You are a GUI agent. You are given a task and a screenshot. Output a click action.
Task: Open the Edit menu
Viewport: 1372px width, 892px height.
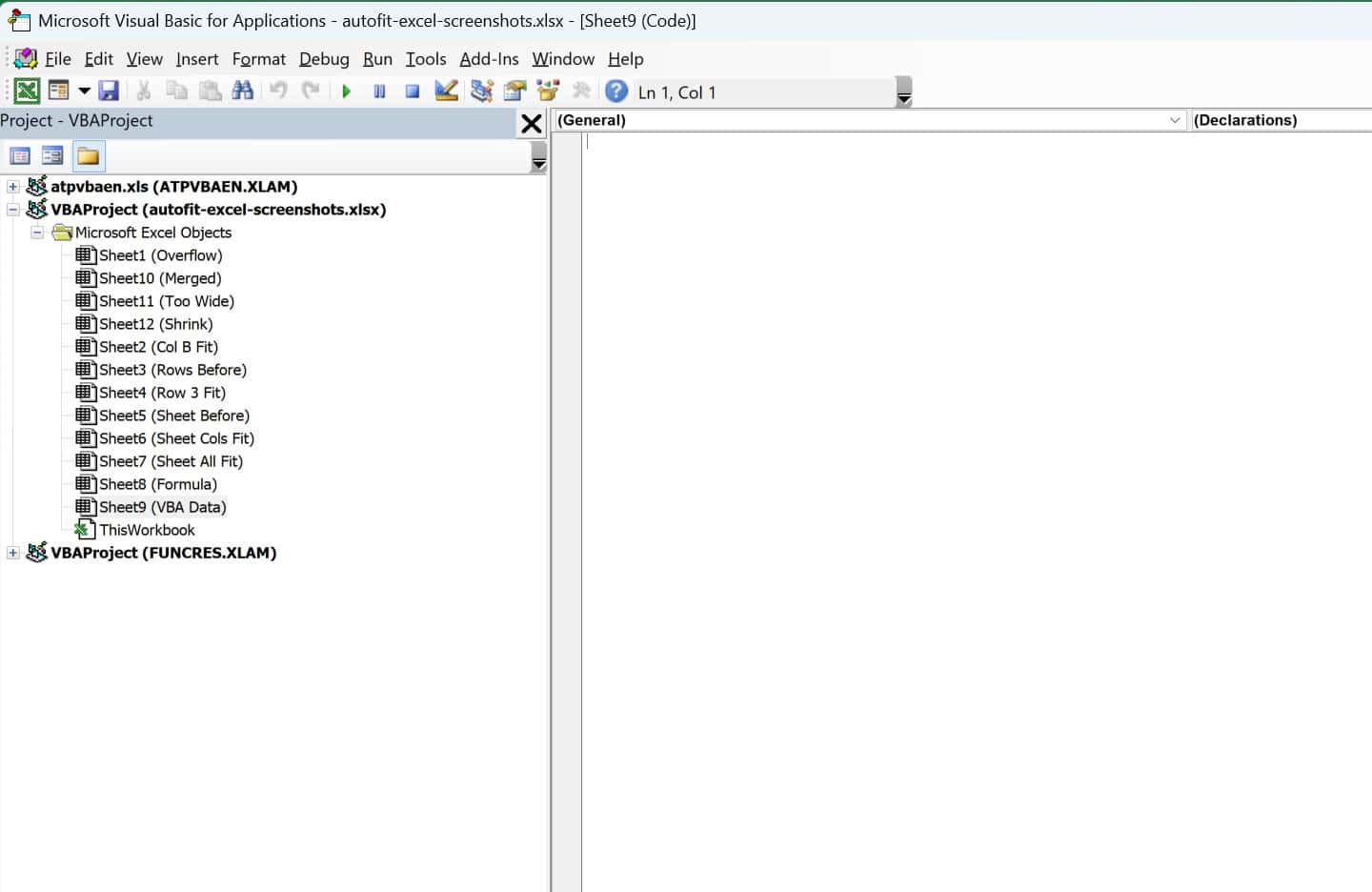coord(99,59)
